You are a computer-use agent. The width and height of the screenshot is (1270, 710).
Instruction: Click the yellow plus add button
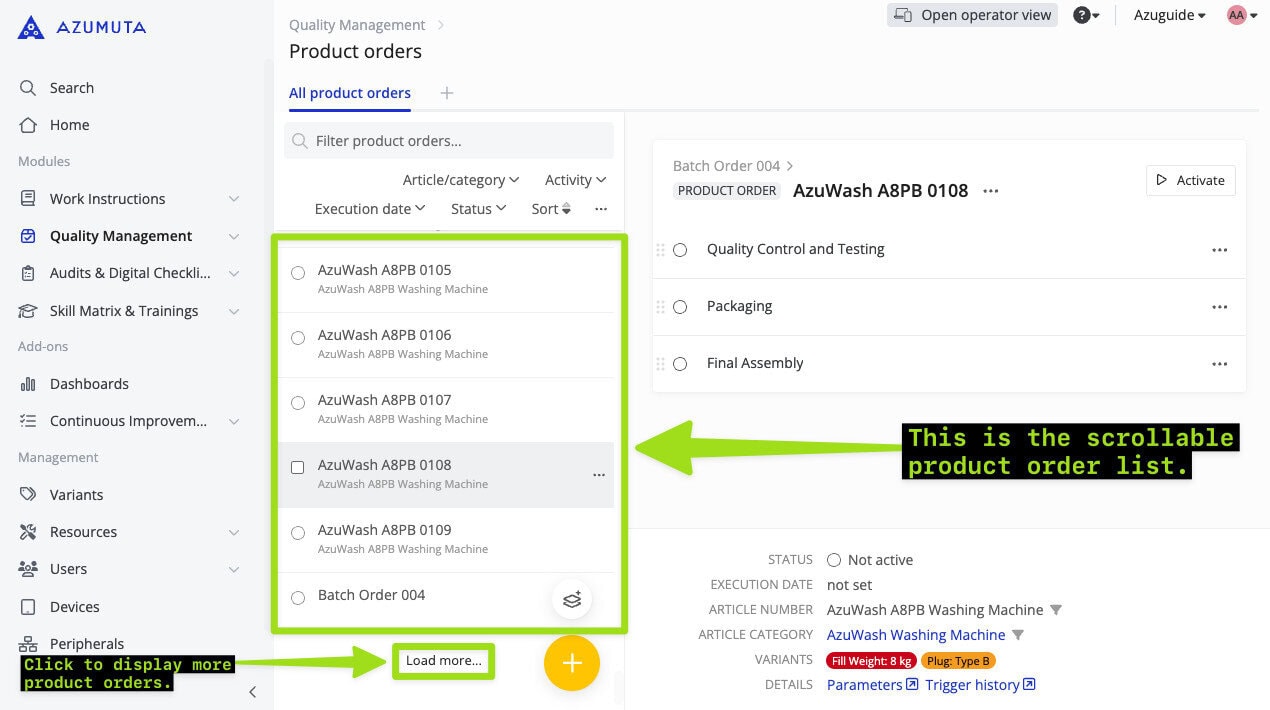click(x=571, y=663)
